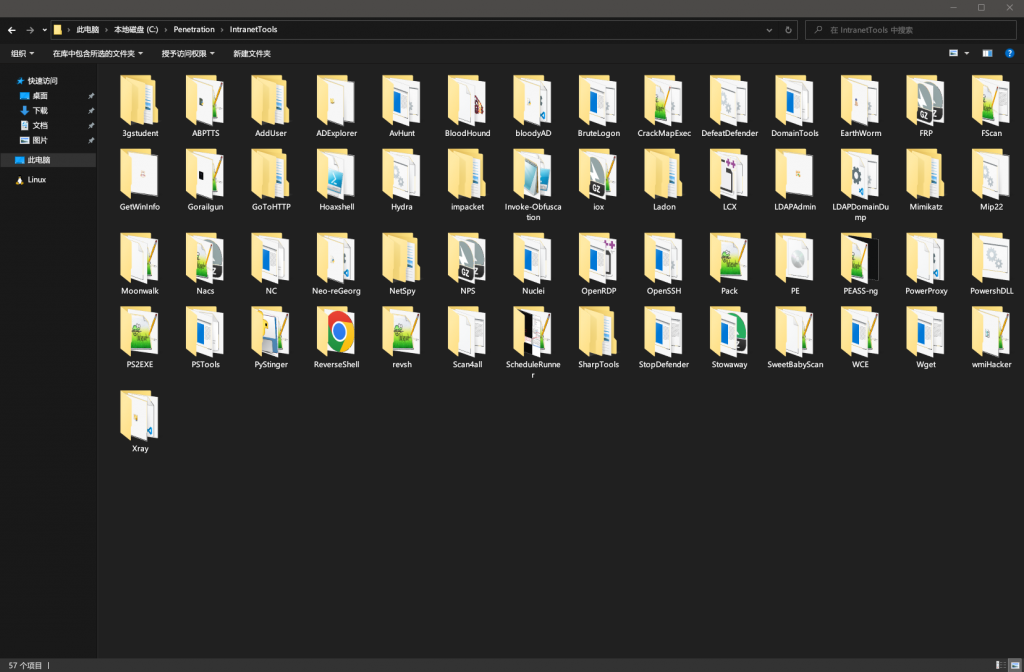Viewport: 1024px width, 672px height.
Task: Select 此电脑 in navigation pane
Action: tap(48, 160)
